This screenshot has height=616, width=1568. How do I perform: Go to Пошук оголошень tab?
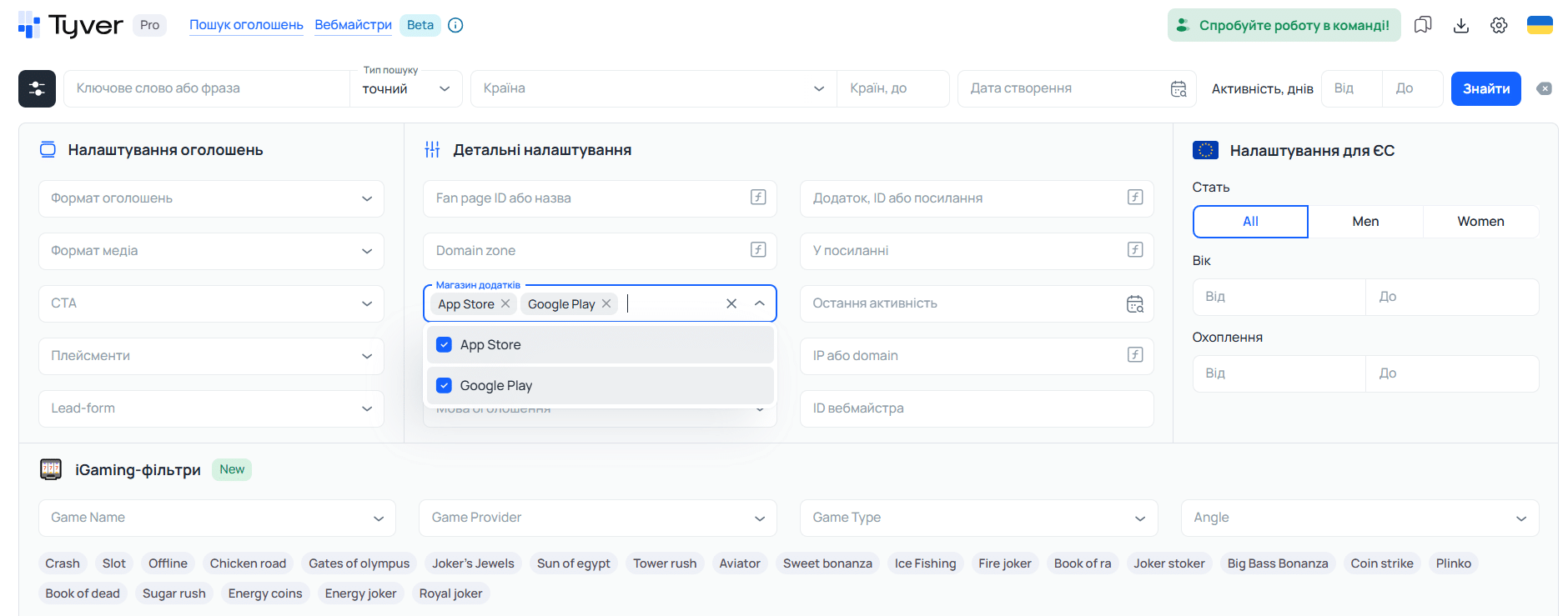click(x=246, y=25)
